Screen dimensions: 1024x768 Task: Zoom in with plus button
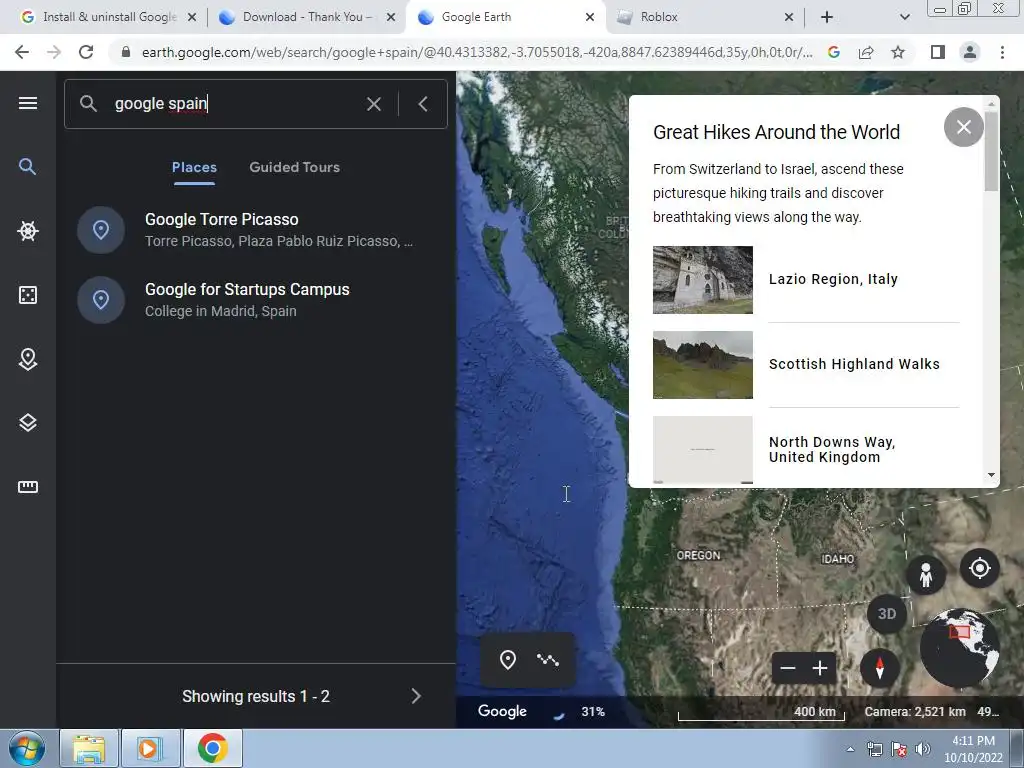click(820, 668)
